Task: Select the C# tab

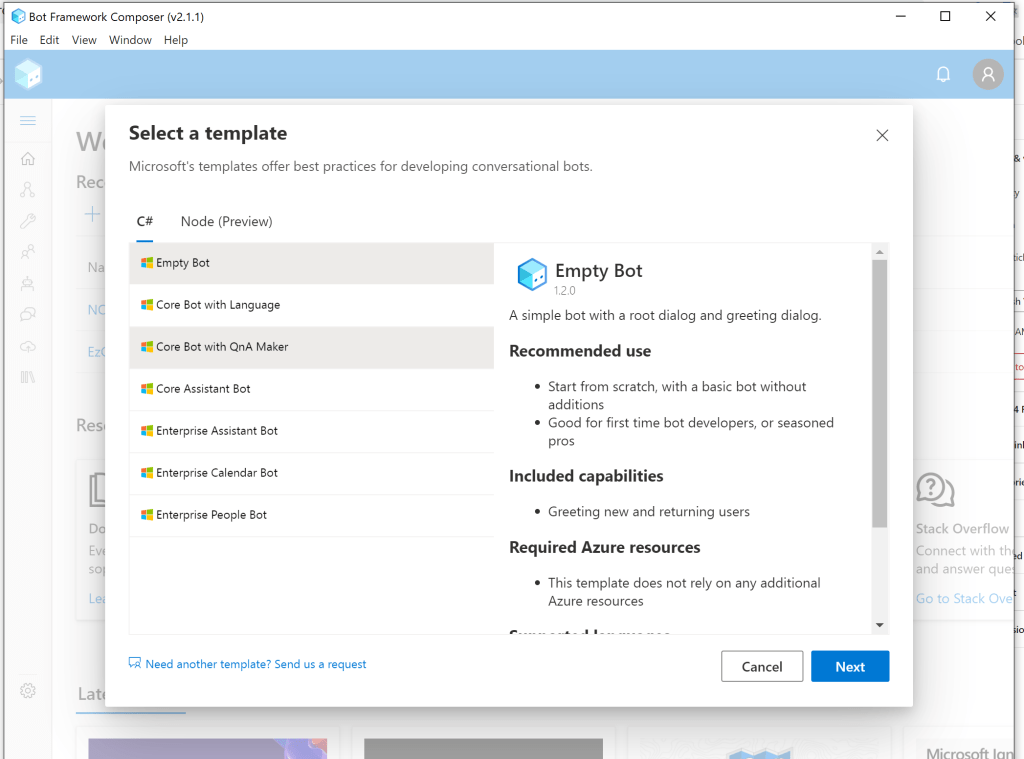Action: pos(145,222)
